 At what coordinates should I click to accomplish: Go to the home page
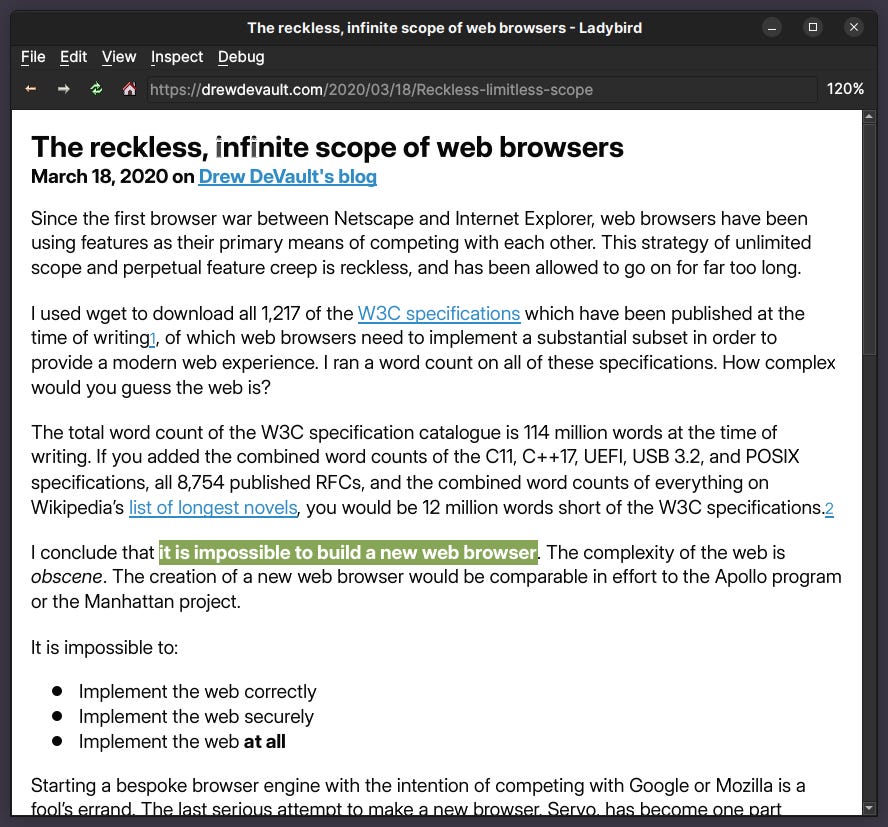click(128, 89)
